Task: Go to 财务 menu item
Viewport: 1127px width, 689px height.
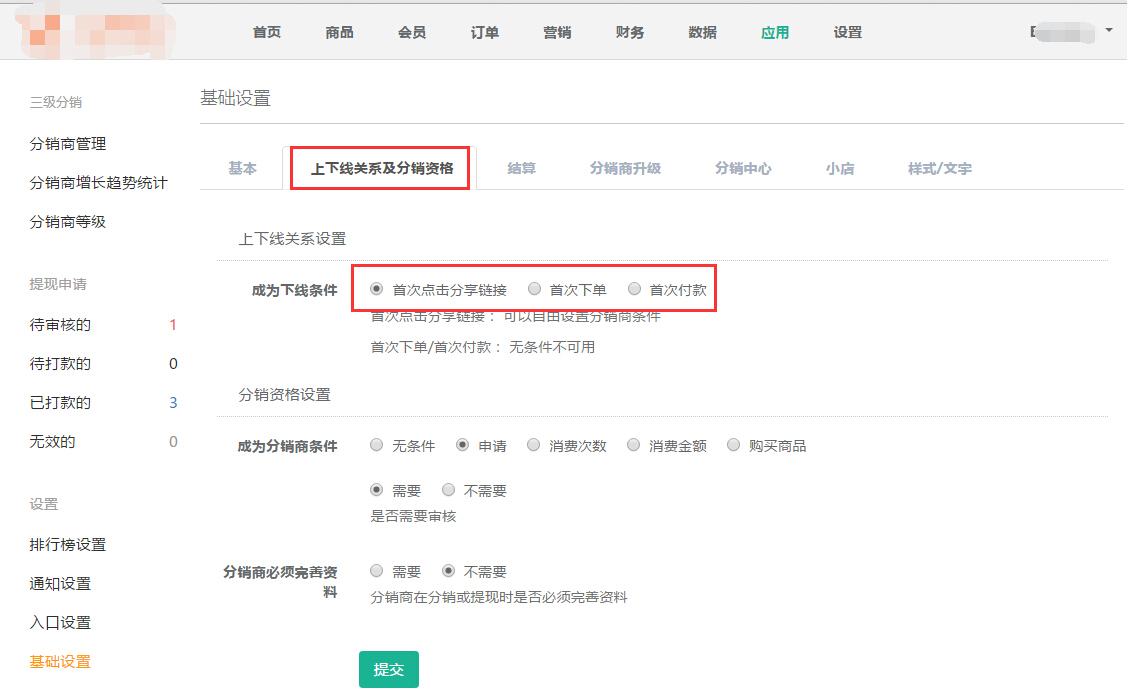Action: pos(630,32)
